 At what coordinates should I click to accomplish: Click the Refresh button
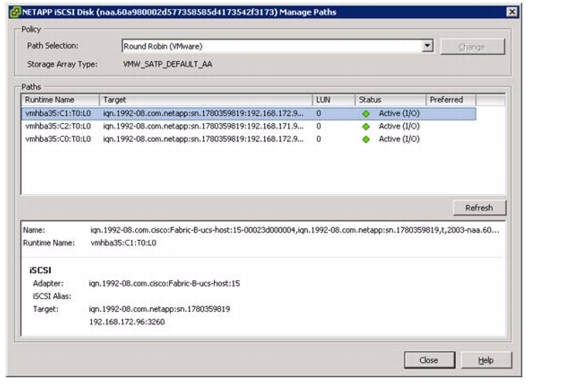(x=479, y=208)
